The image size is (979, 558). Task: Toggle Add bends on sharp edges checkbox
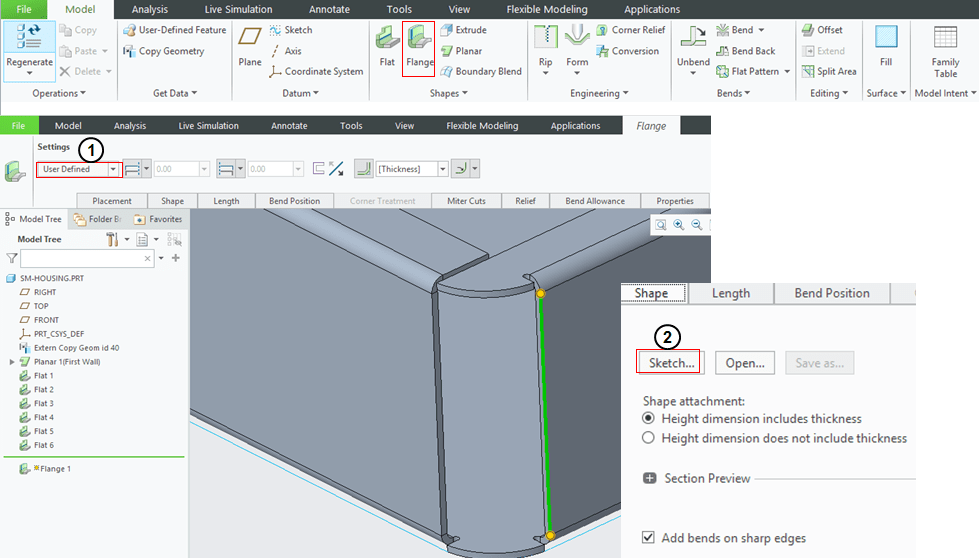[x=650, y=538]
